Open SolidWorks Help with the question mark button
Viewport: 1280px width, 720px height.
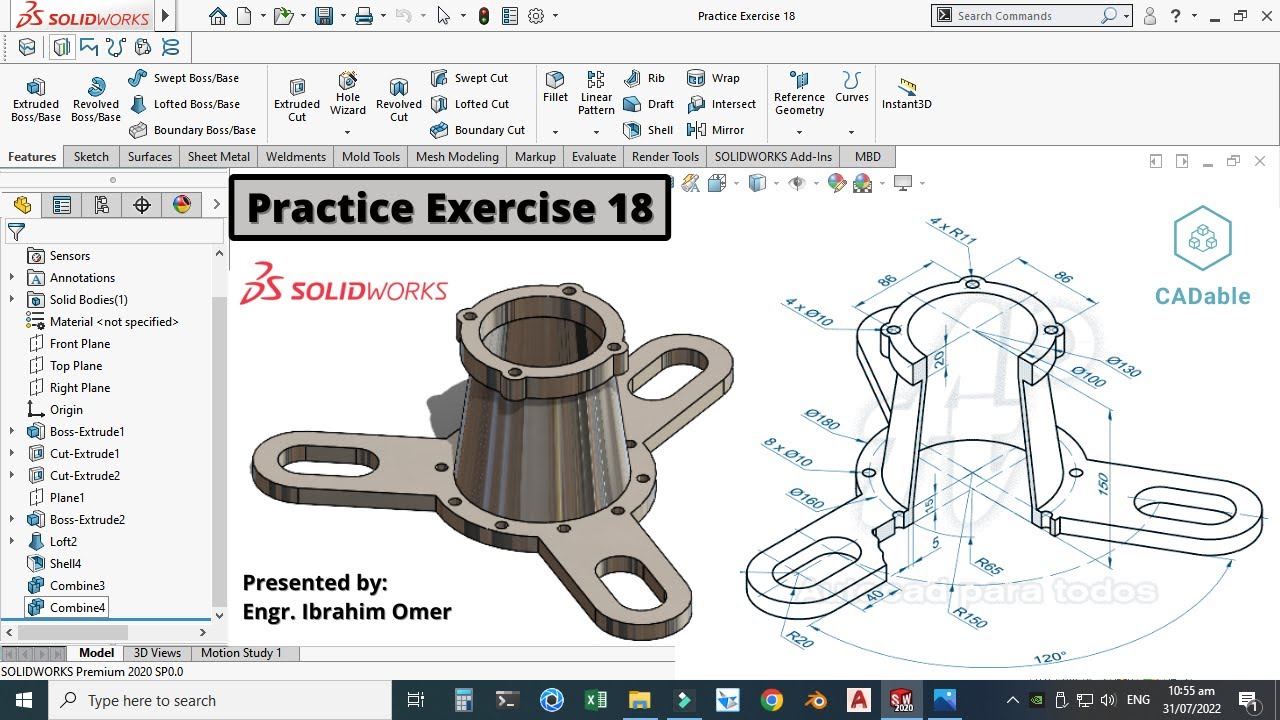1175,16
